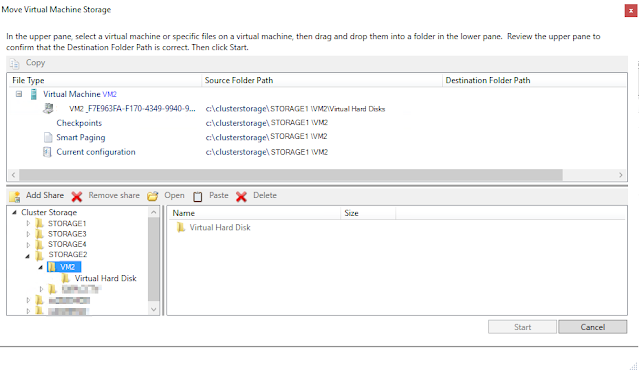The height and width of the screenshot is (372, 639).
Task: Click the Copy label in upper toolbar
Action: pos(35,63)
